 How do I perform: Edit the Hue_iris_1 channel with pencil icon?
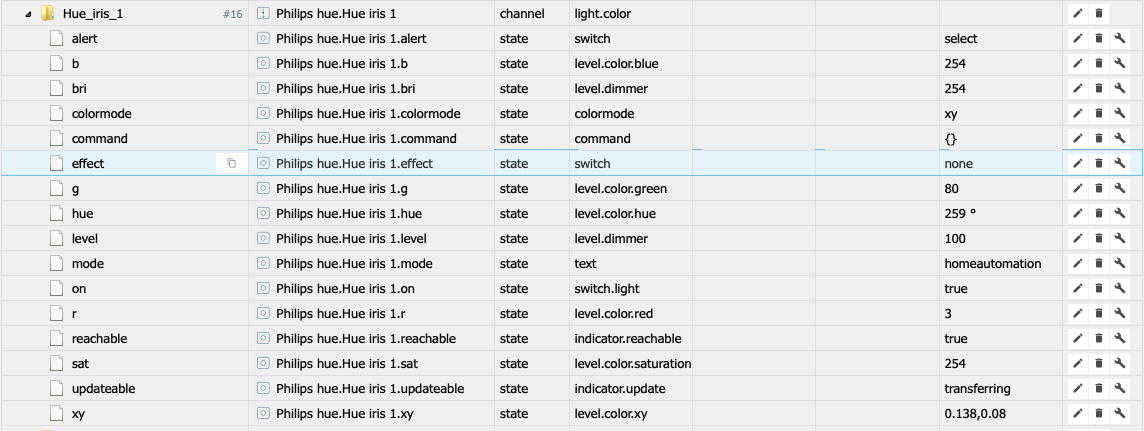tap(1078, 13)
